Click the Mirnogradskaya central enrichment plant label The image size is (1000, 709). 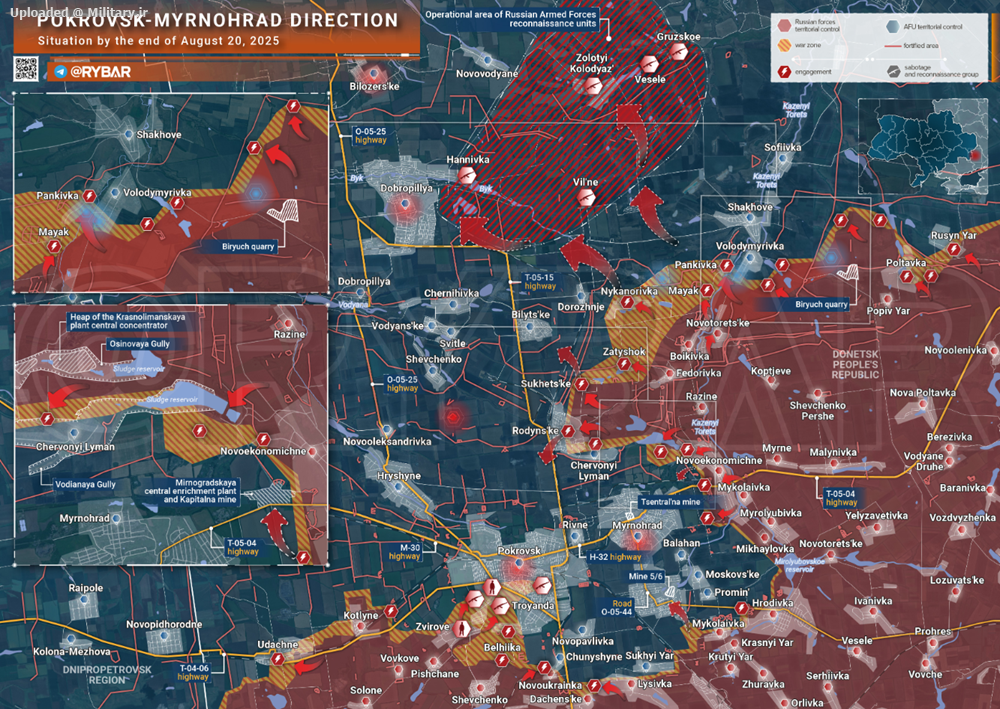[x=190, y=492]
